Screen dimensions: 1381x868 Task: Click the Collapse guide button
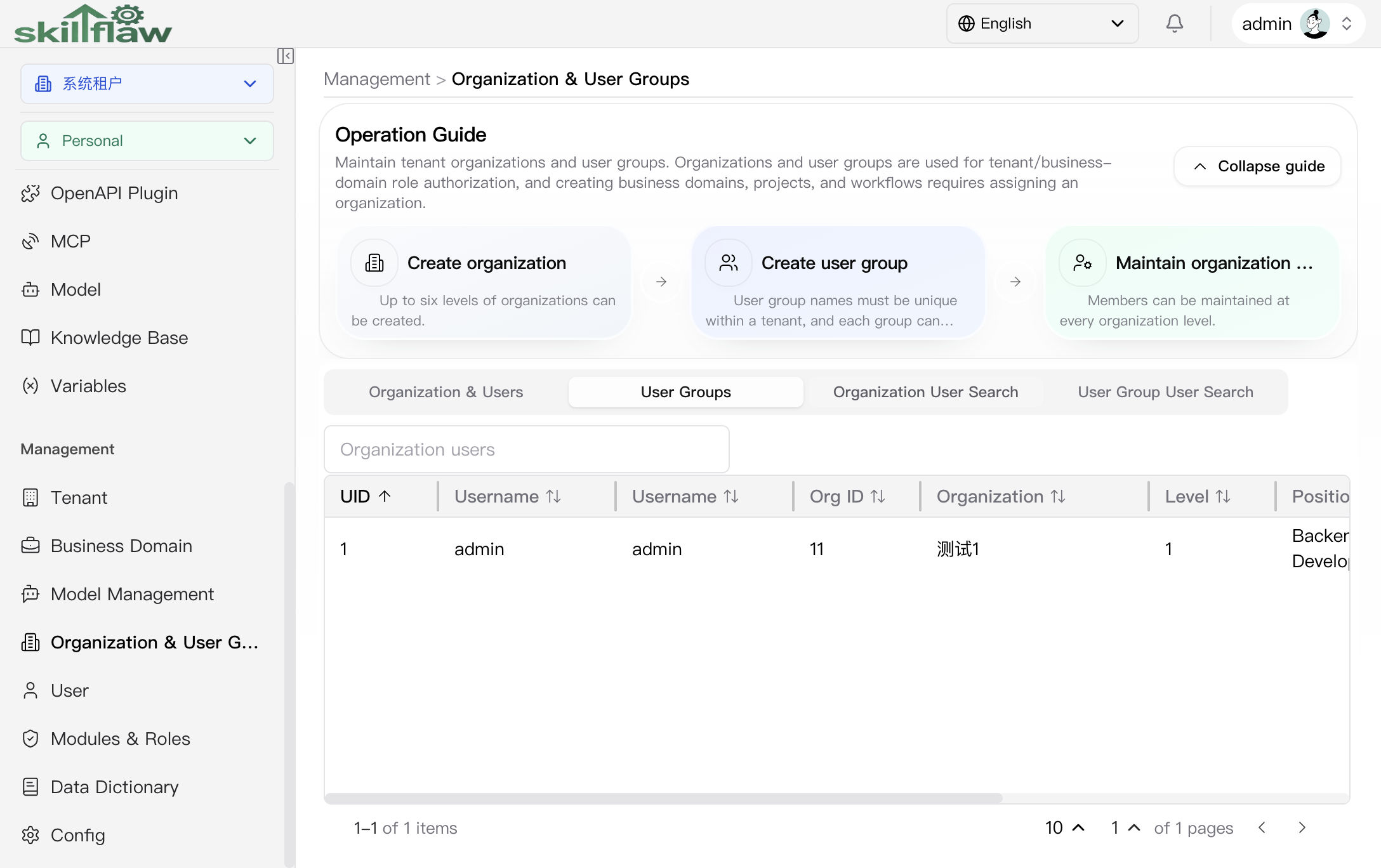(1257, 166)
